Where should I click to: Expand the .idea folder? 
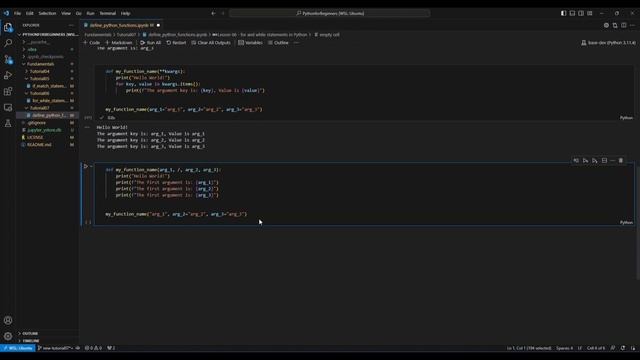pos(32,49)
